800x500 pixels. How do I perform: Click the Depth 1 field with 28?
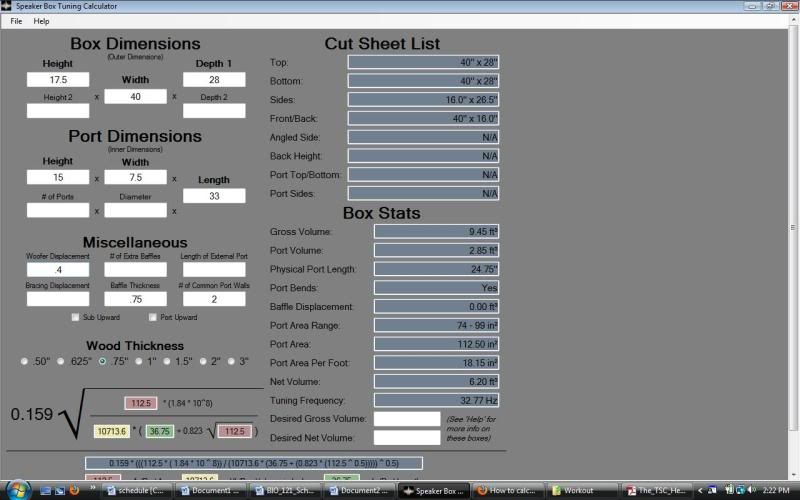tap(214, 80)
